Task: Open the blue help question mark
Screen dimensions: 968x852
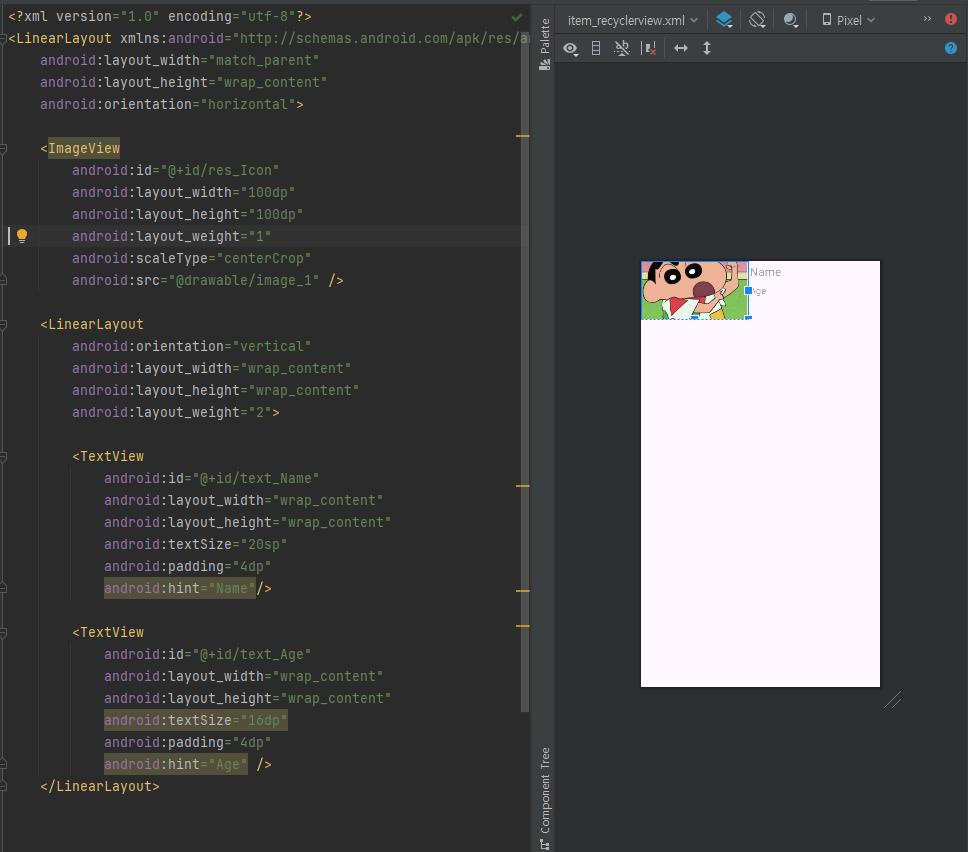Action: click(951, 48)
